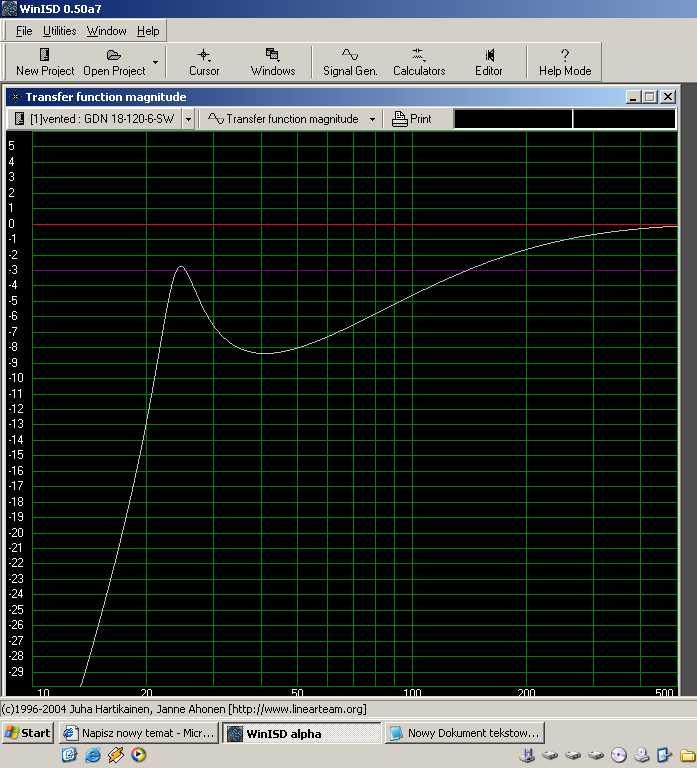Expand the project list arrow beside GDN 18-120-6-SW

(x=188, y=119)
